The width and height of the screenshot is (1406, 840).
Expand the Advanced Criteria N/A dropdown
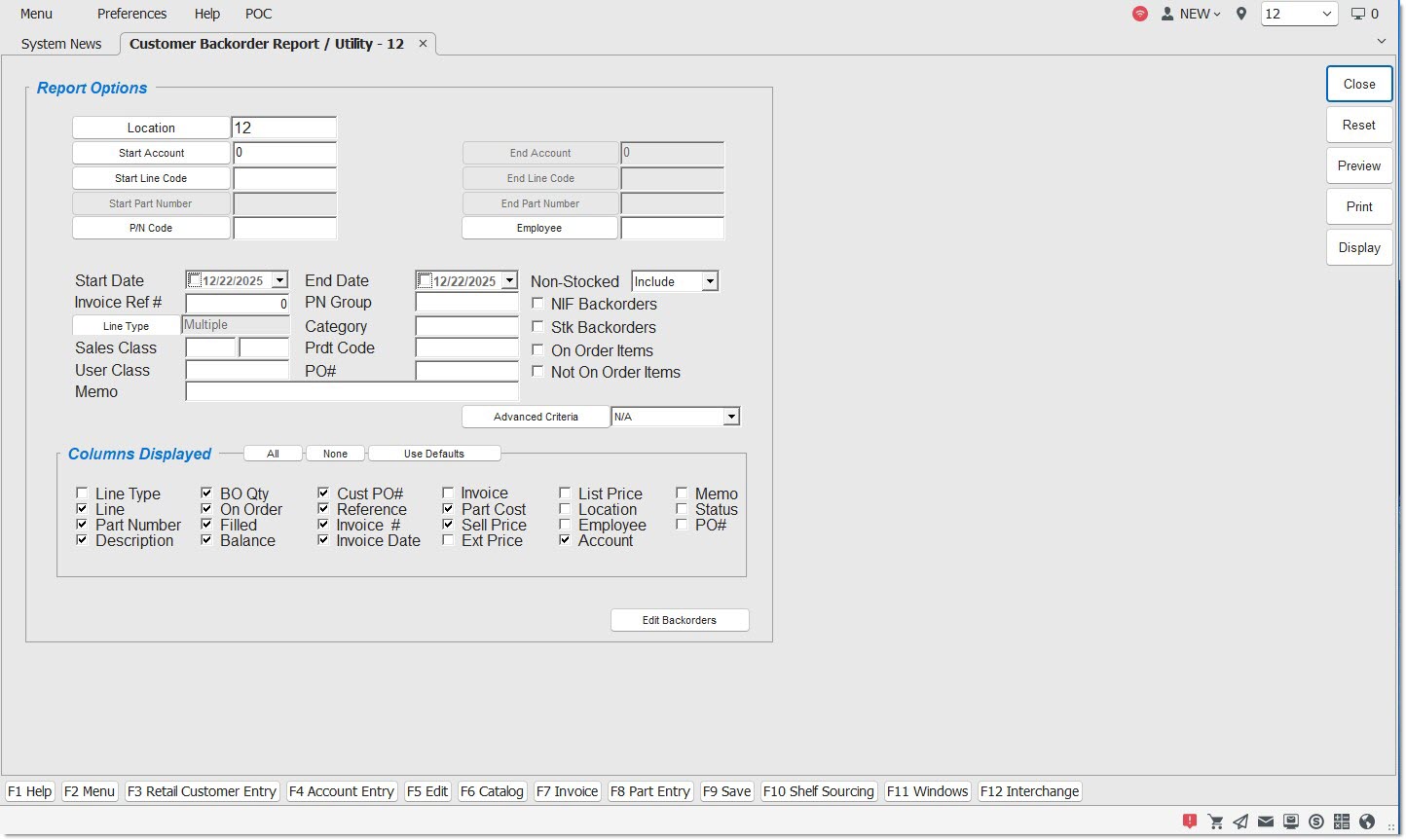coord(730,417)
